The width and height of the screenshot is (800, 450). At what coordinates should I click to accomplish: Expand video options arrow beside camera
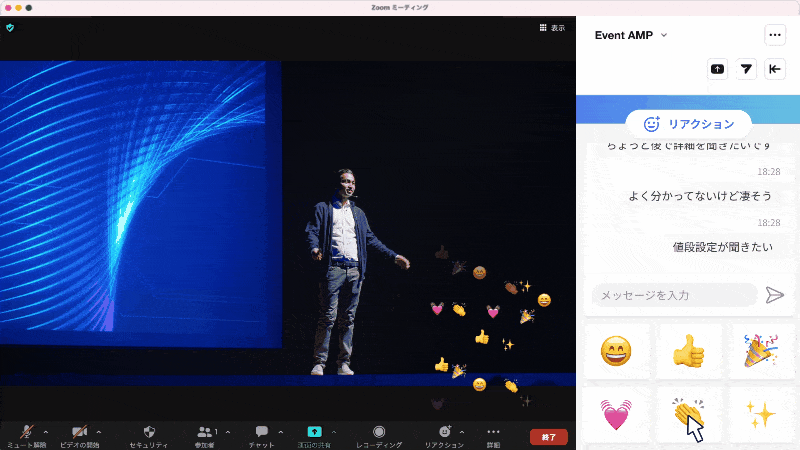point(98,432)
